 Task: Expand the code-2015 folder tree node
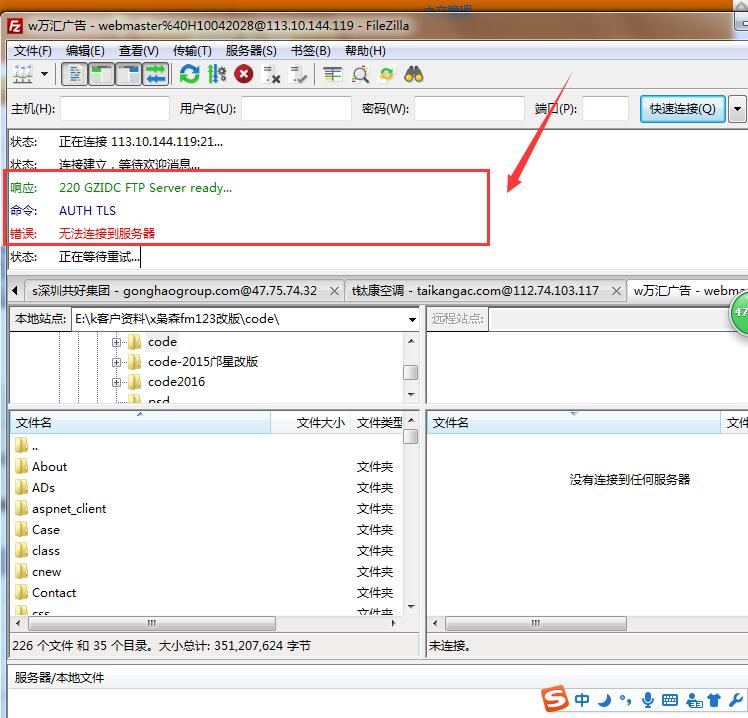(117, 362)
